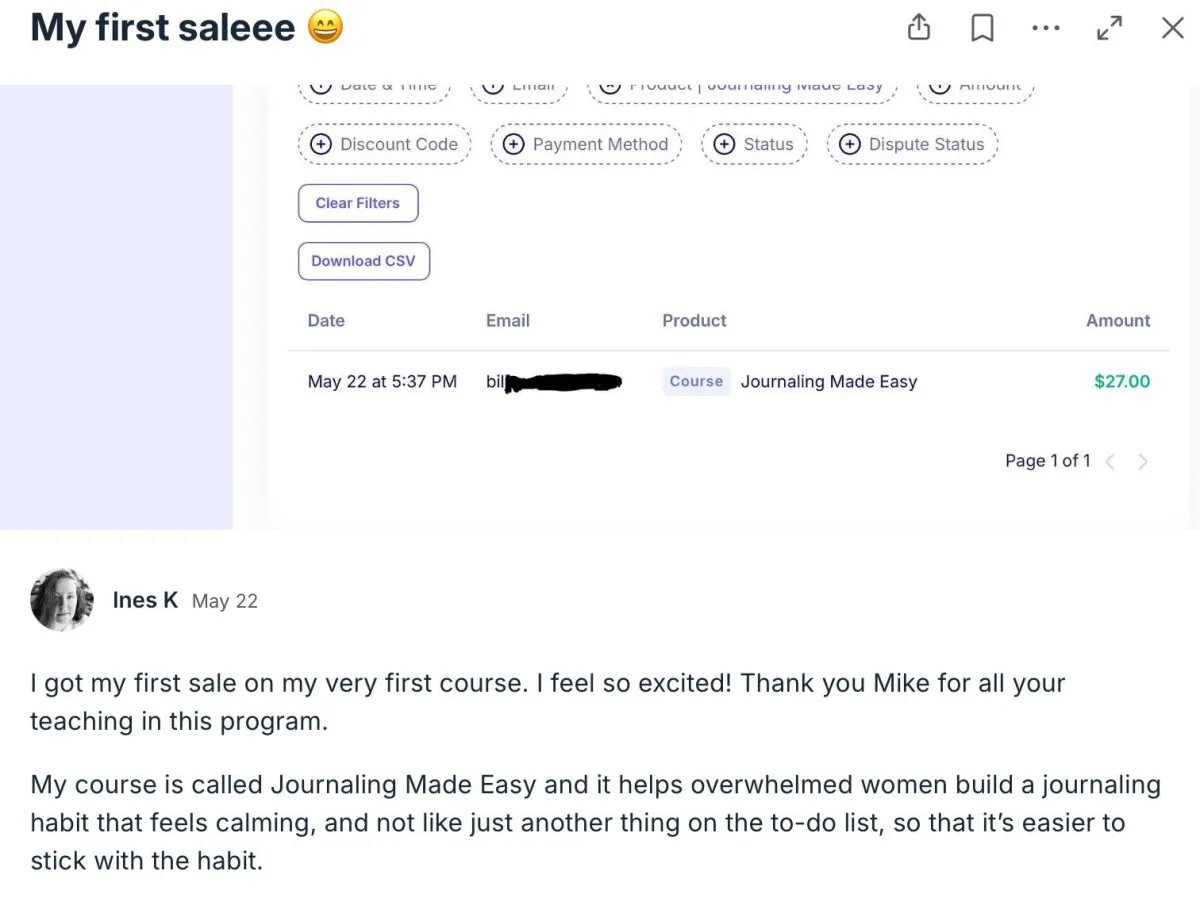The width and height of the screenshot is (1200, 898).
Task: Open Ines K author name link
Action: [x=145, y=600]
